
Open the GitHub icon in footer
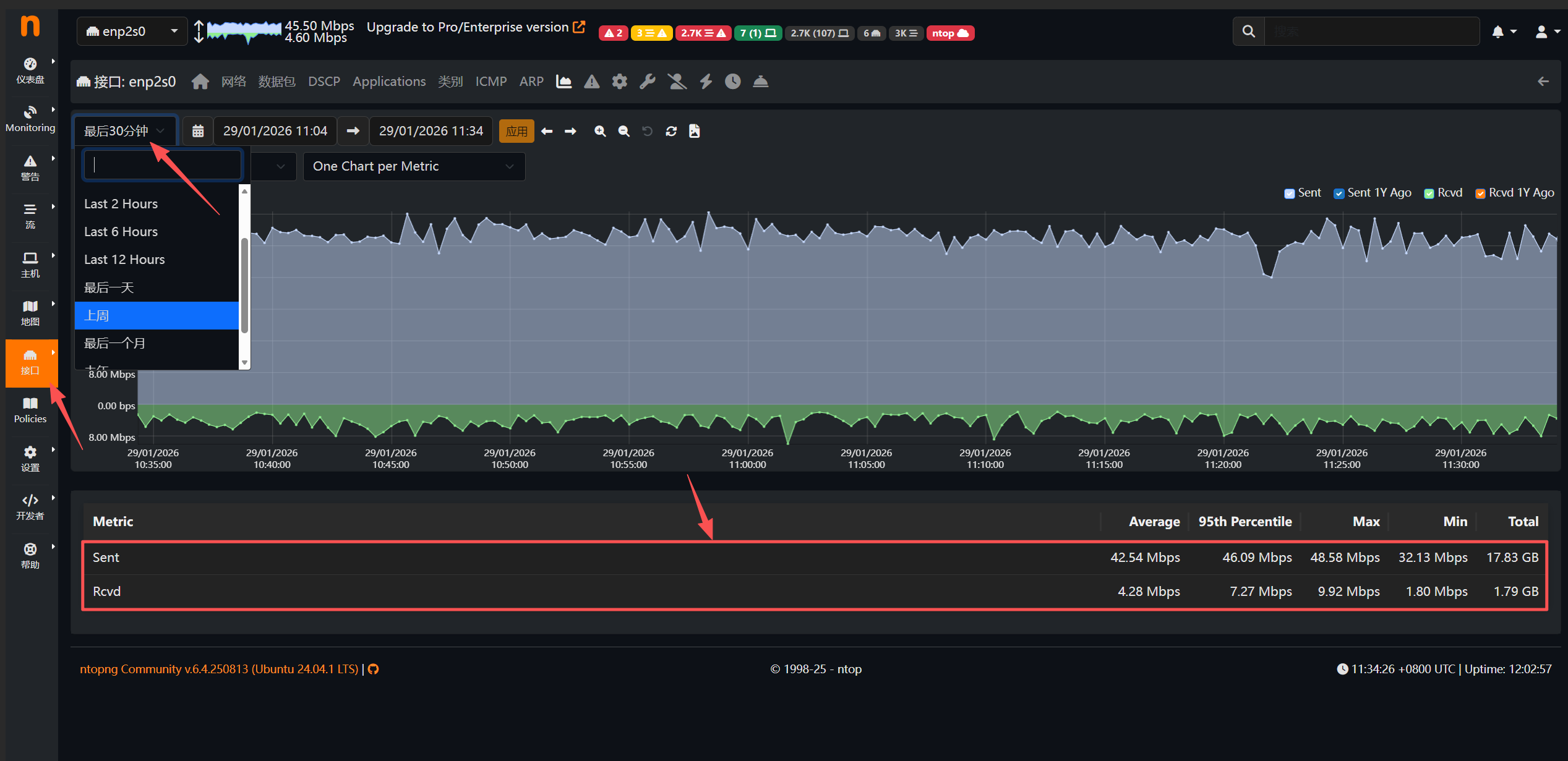coord(373,670)
